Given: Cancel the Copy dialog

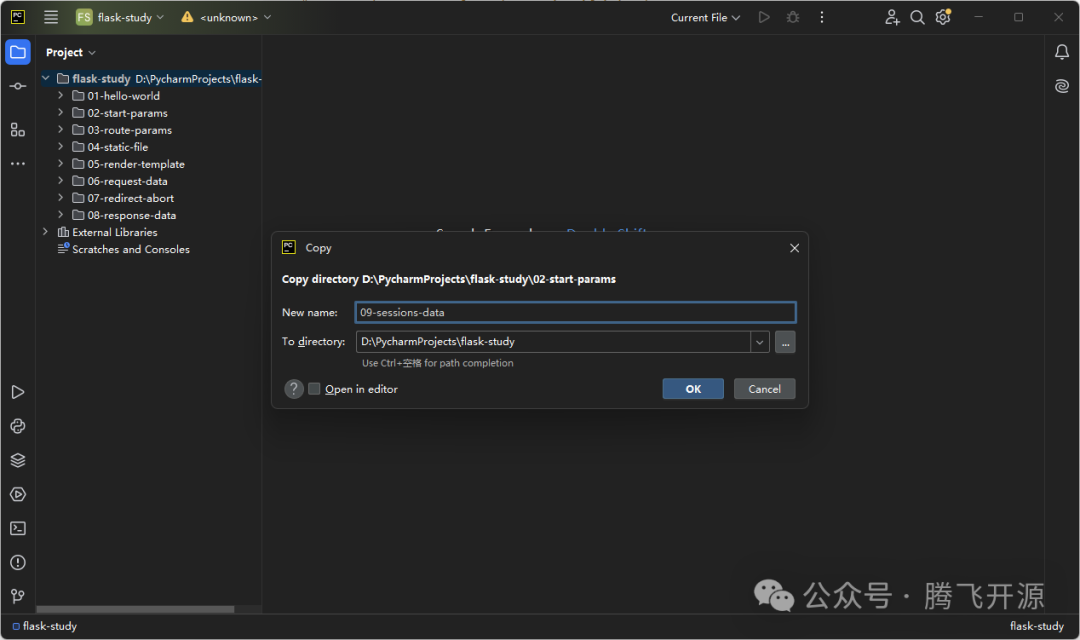Looking at the screenshot, I should point(765,389).
